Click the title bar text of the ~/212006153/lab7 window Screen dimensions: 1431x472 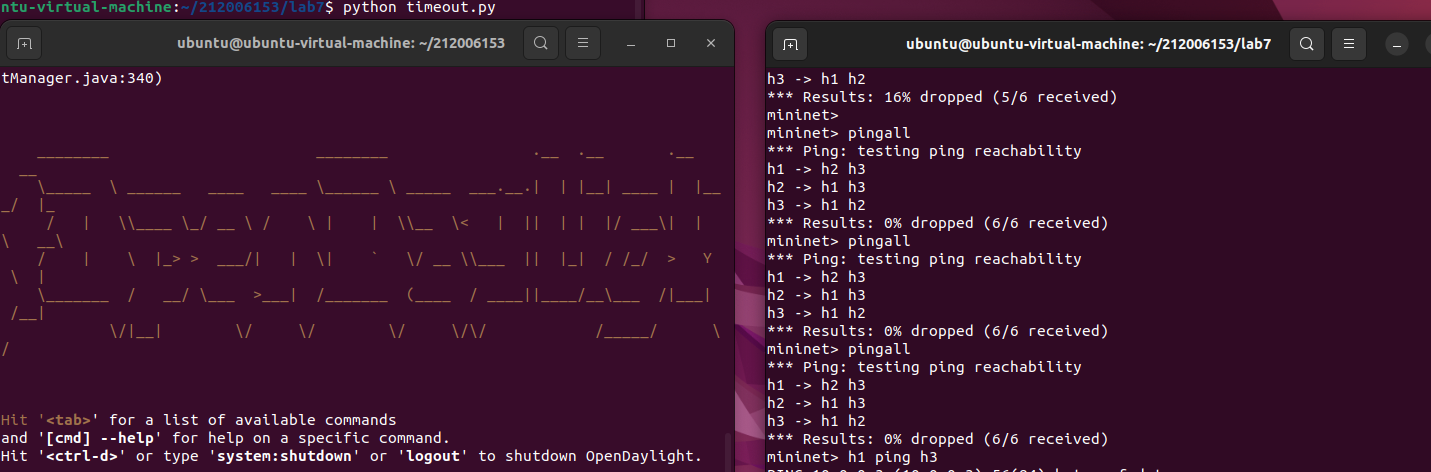click(1088, 45)
